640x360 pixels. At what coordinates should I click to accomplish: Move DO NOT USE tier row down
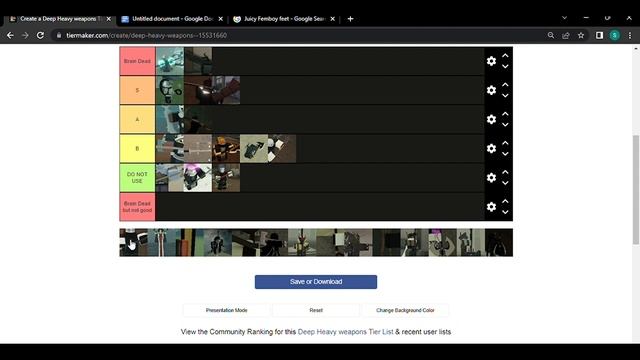pos(505,183)
